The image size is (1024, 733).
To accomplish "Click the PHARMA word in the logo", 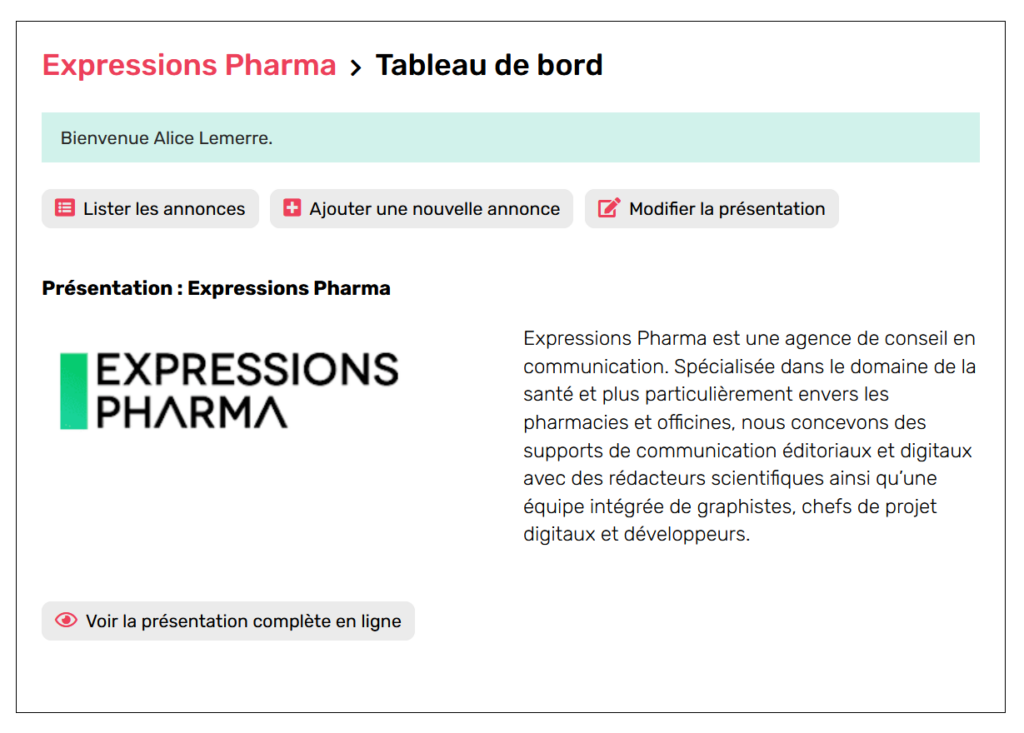I will (x=191, y=412).
